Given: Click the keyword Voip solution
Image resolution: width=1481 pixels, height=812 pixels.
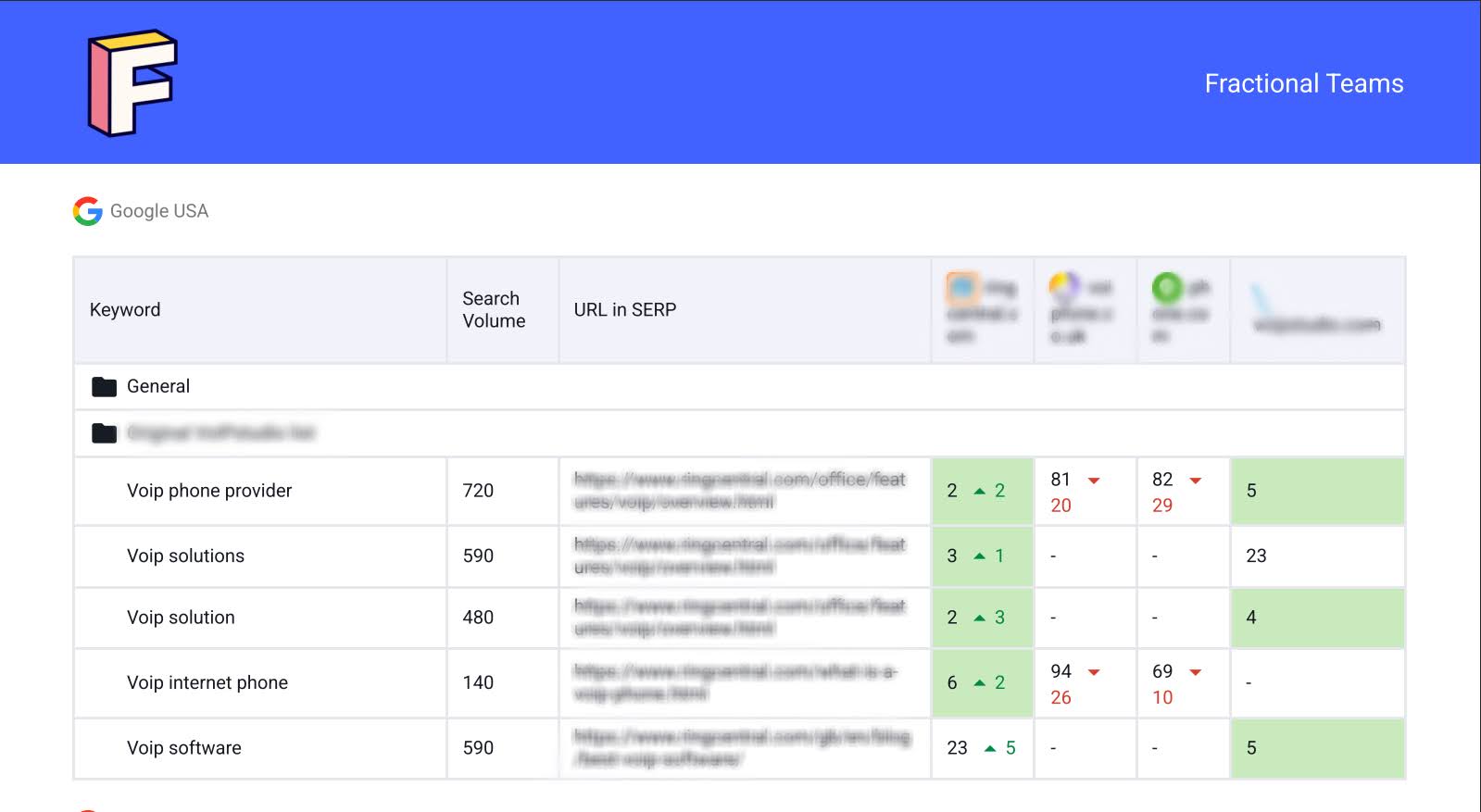Looking at the screenshot, I should click(x=181, y=618).
